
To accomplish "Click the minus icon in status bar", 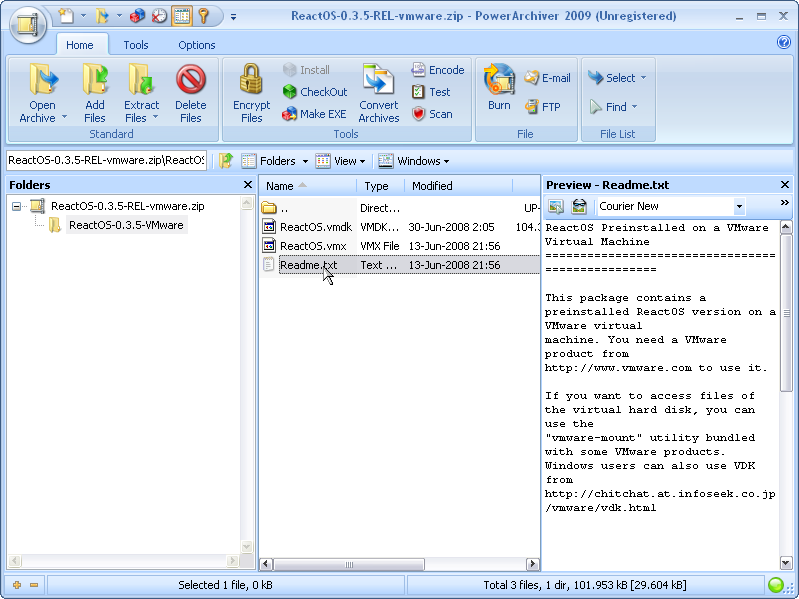I will [x=34, y=585].
